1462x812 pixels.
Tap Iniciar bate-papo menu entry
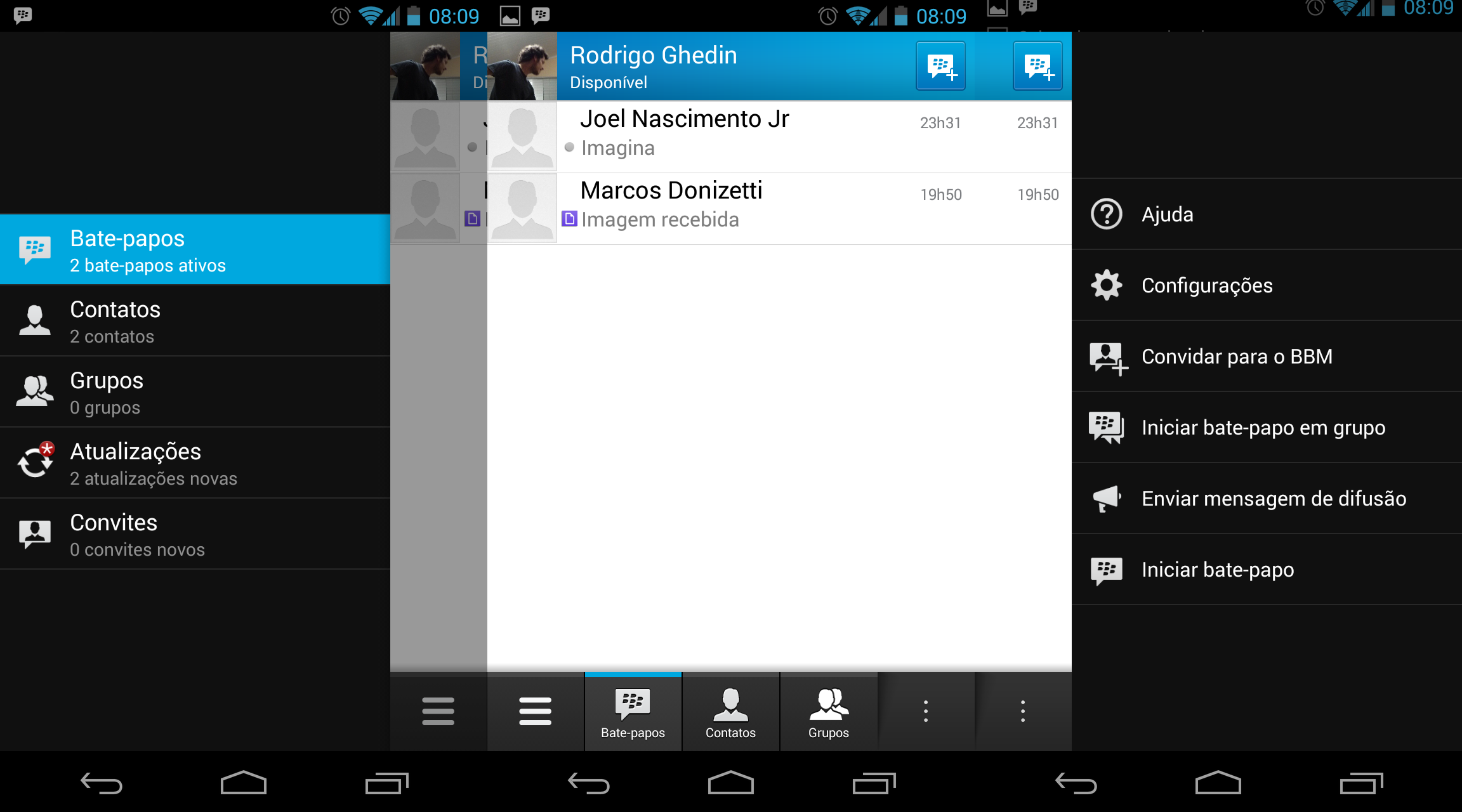1217,570
